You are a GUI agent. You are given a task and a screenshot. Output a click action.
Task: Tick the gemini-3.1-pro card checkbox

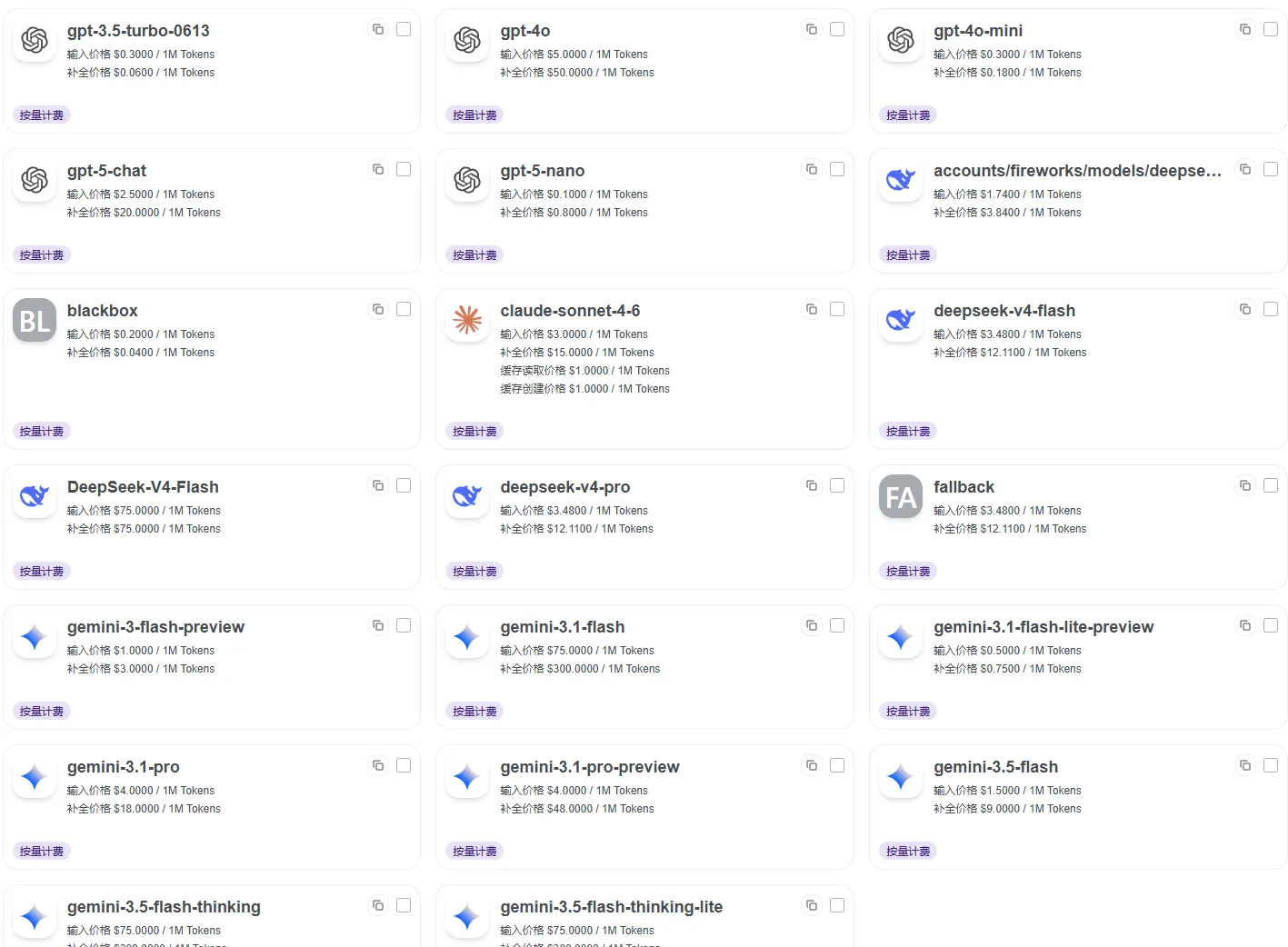tap(404, 765)
